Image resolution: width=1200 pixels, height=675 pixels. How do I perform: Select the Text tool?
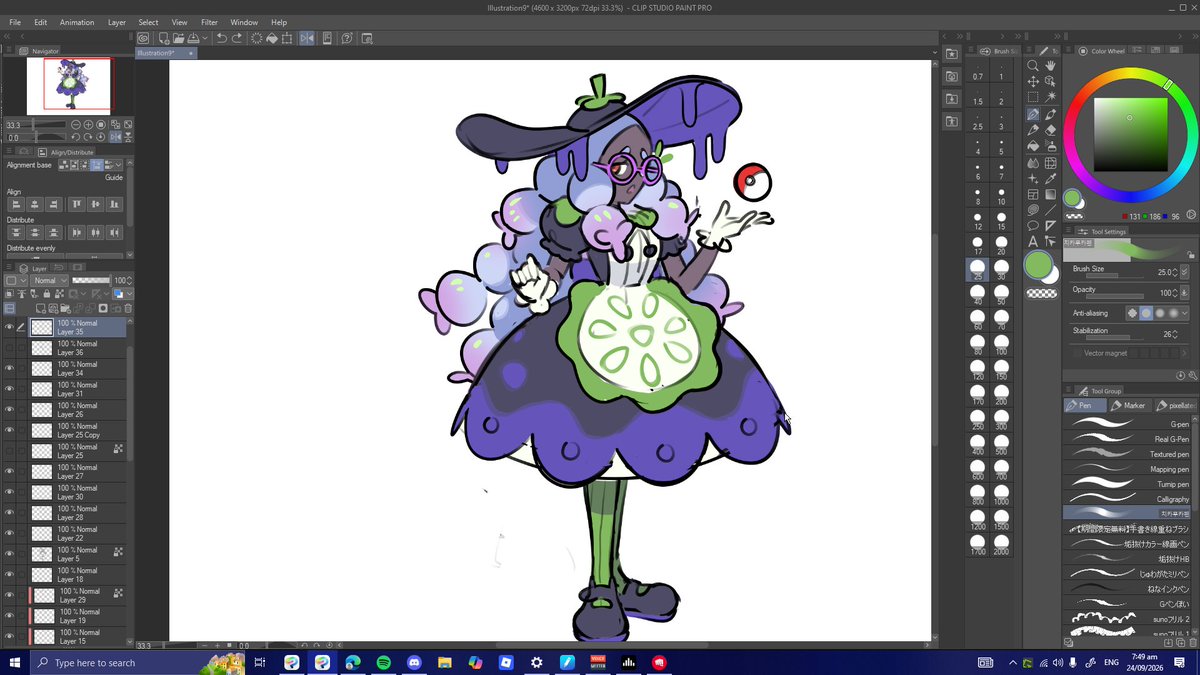[x=1033, y=241]
